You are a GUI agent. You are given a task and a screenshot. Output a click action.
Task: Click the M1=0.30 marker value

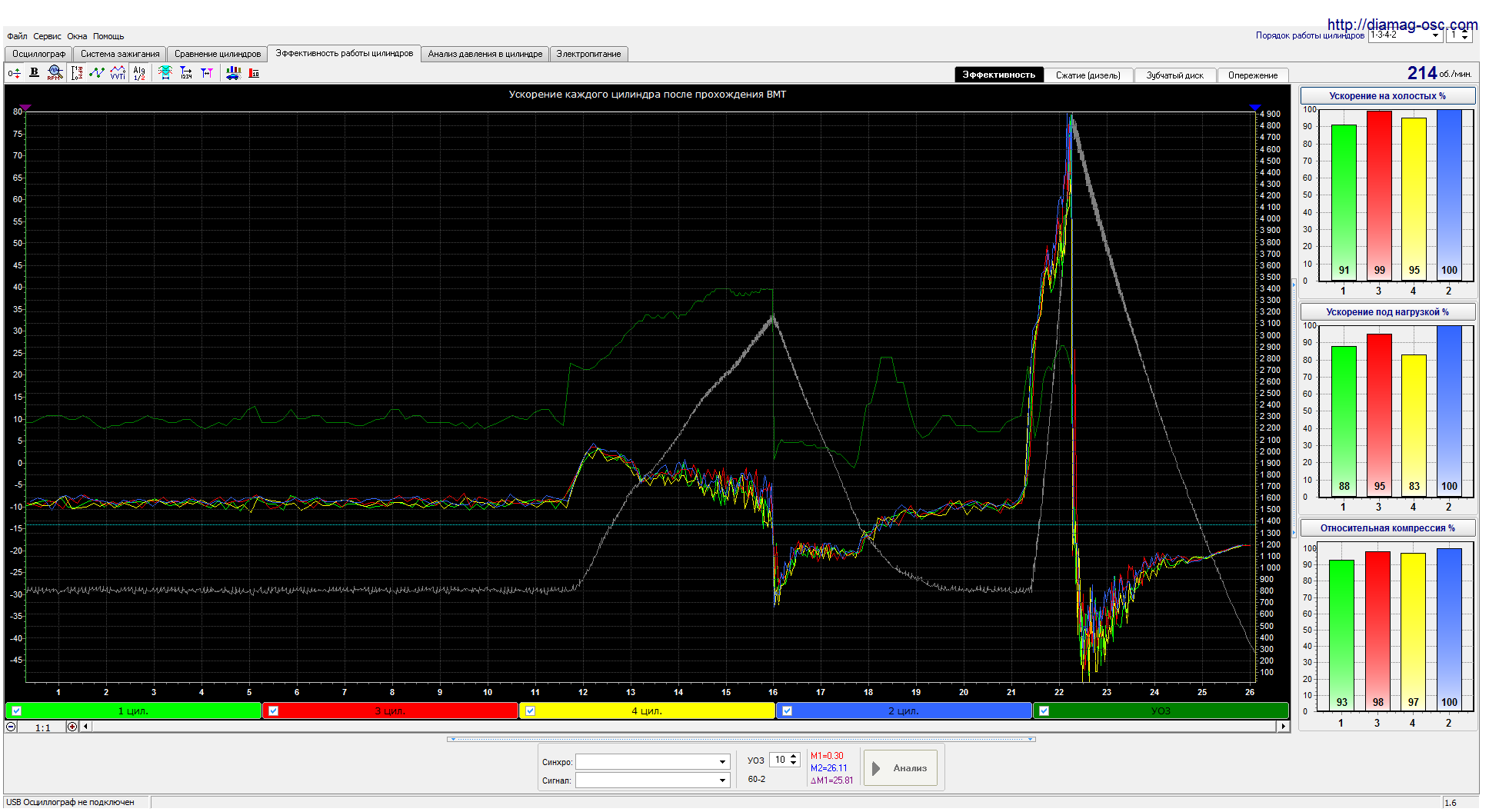point(827,756)
